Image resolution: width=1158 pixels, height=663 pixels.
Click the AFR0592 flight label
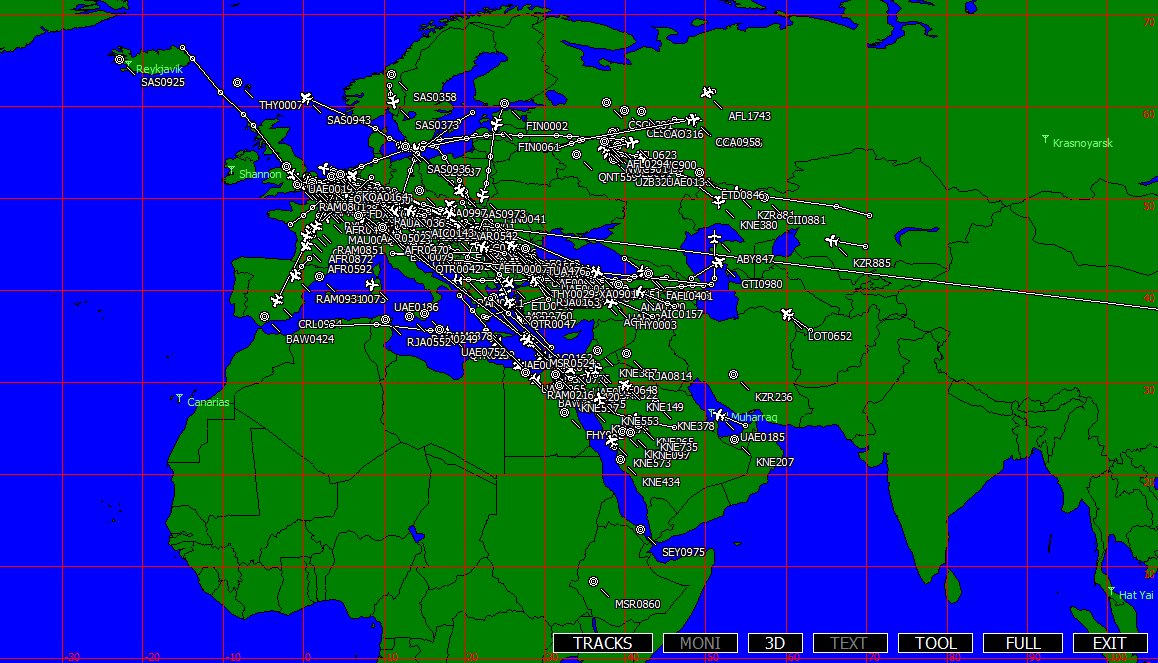(350, 269)
